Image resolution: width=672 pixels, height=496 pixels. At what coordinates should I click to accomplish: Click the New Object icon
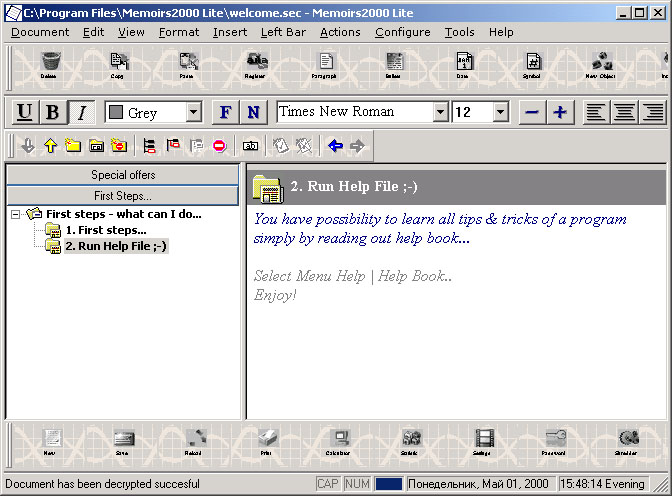[x=602, y=62]
